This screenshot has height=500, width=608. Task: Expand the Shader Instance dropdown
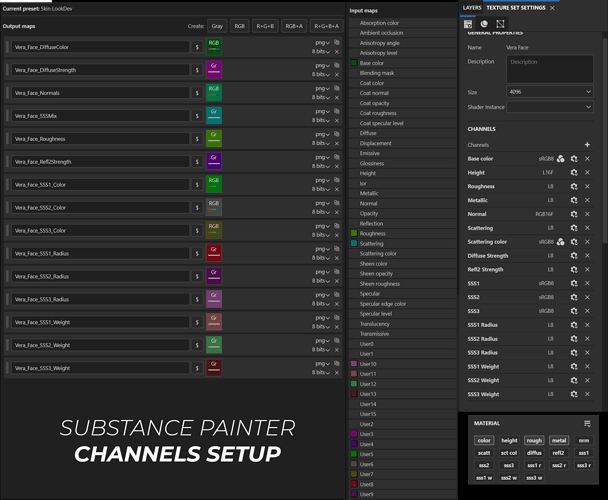coord(549,107)
